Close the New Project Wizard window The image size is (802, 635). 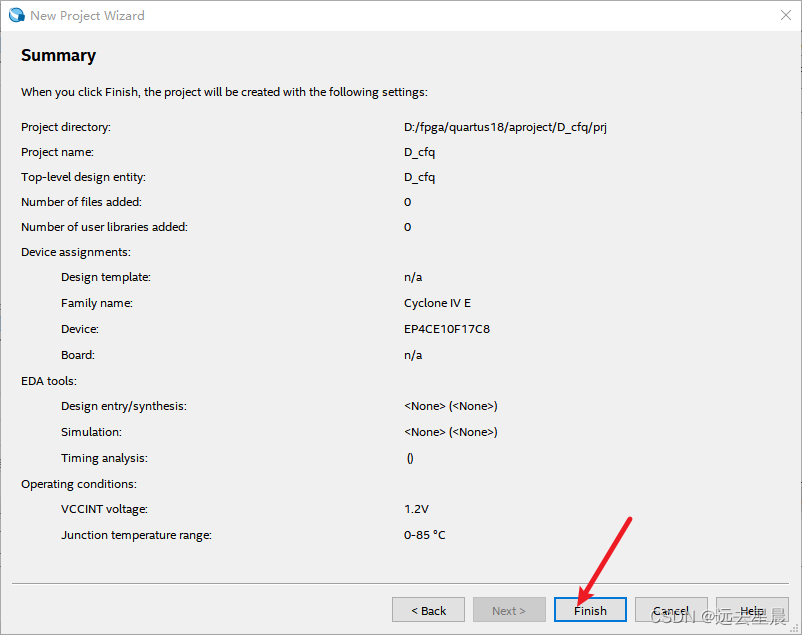(x=786, y=15)
